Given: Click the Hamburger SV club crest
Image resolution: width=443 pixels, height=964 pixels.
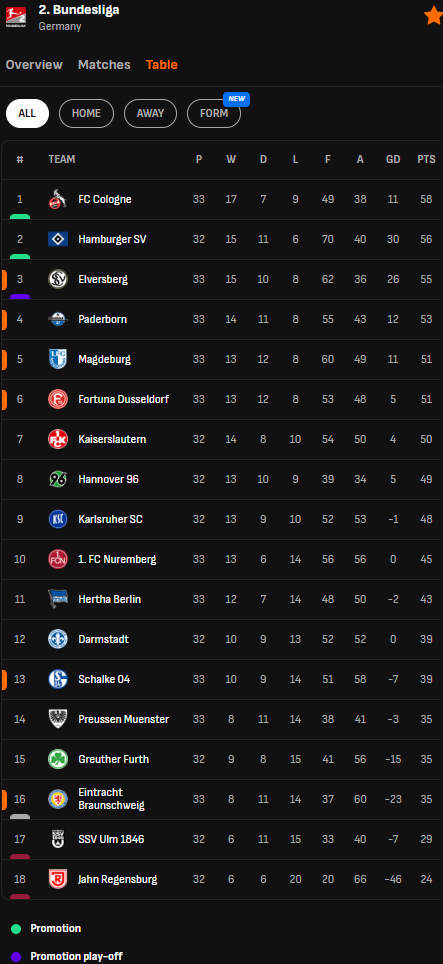Looking at the screenshot, I should 58,239.
